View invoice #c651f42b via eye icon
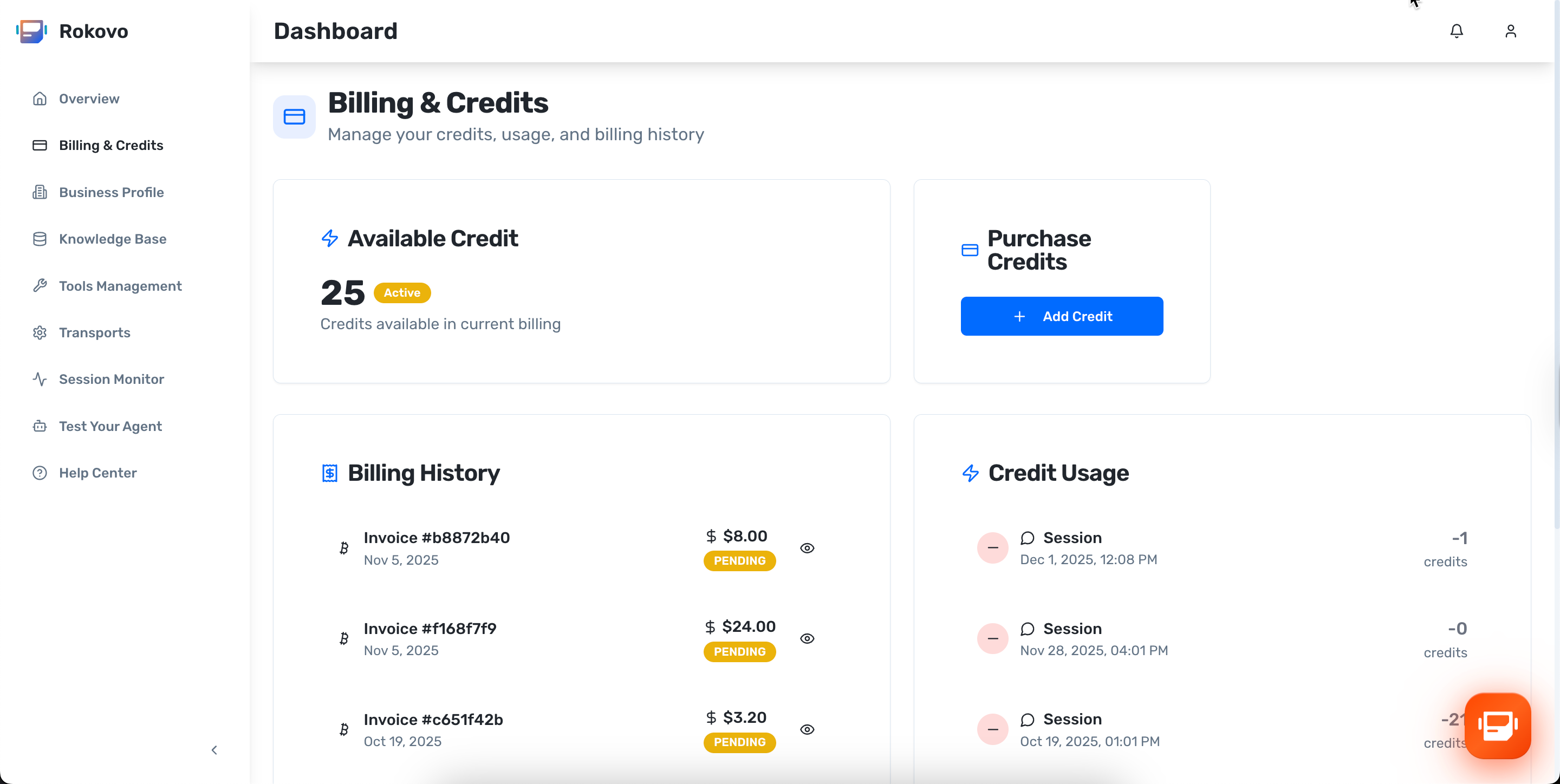1560x784 pixels. point(807,729)
